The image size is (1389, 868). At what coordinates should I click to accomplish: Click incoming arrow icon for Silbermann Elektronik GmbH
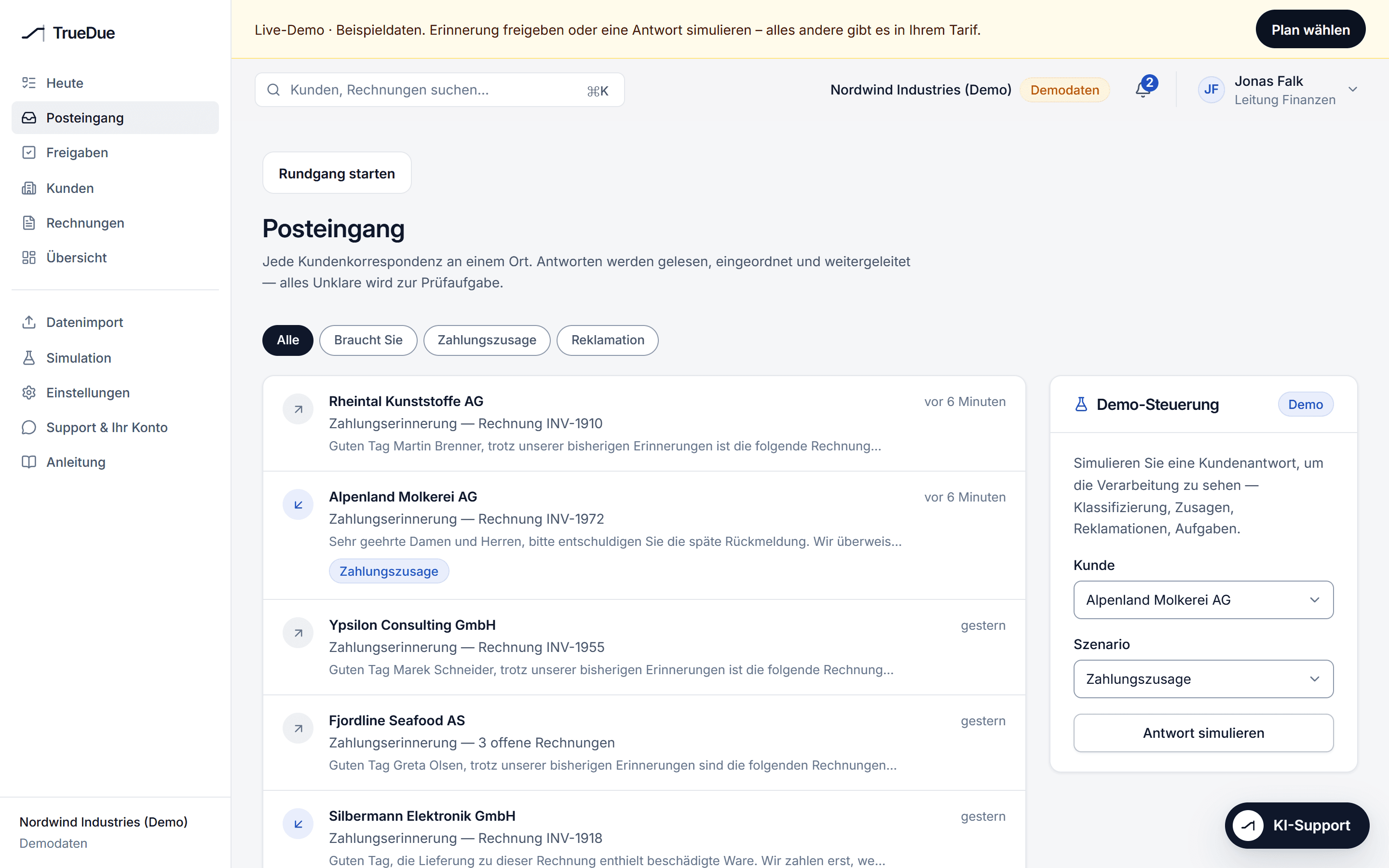pos(298,824)
